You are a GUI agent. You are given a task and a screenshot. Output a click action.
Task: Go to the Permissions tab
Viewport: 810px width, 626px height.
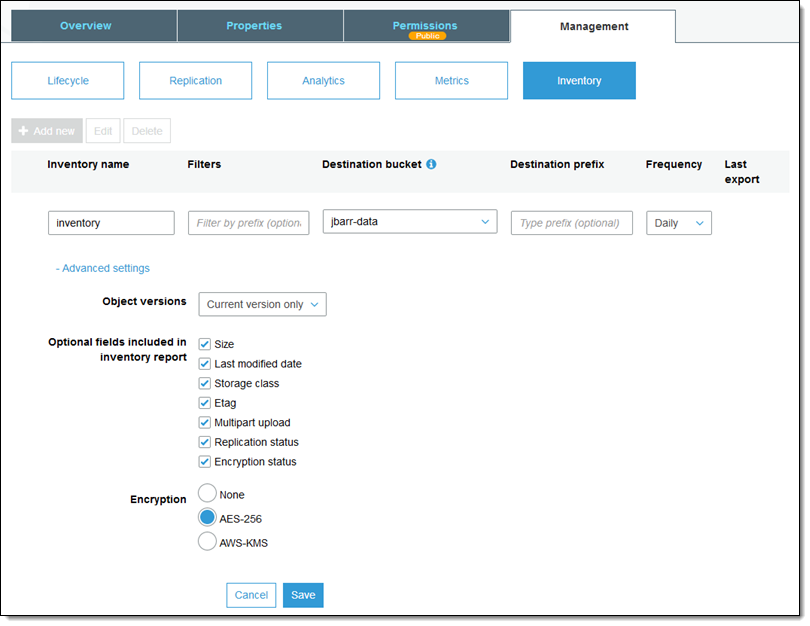click(x=425, y=26)
